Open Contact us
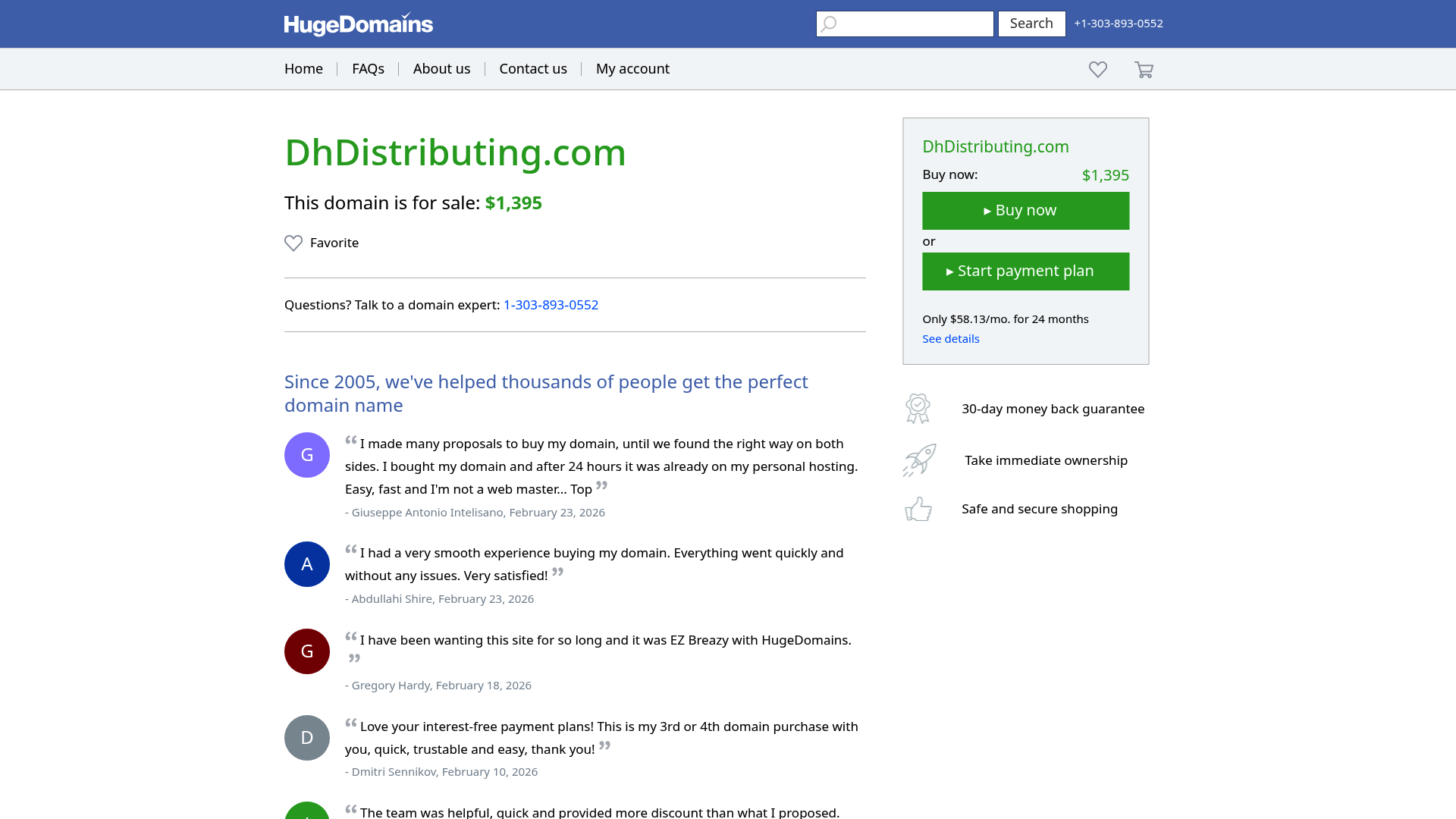The width and height of the screenshot is (1456, 819). click(x=532, y=68)
